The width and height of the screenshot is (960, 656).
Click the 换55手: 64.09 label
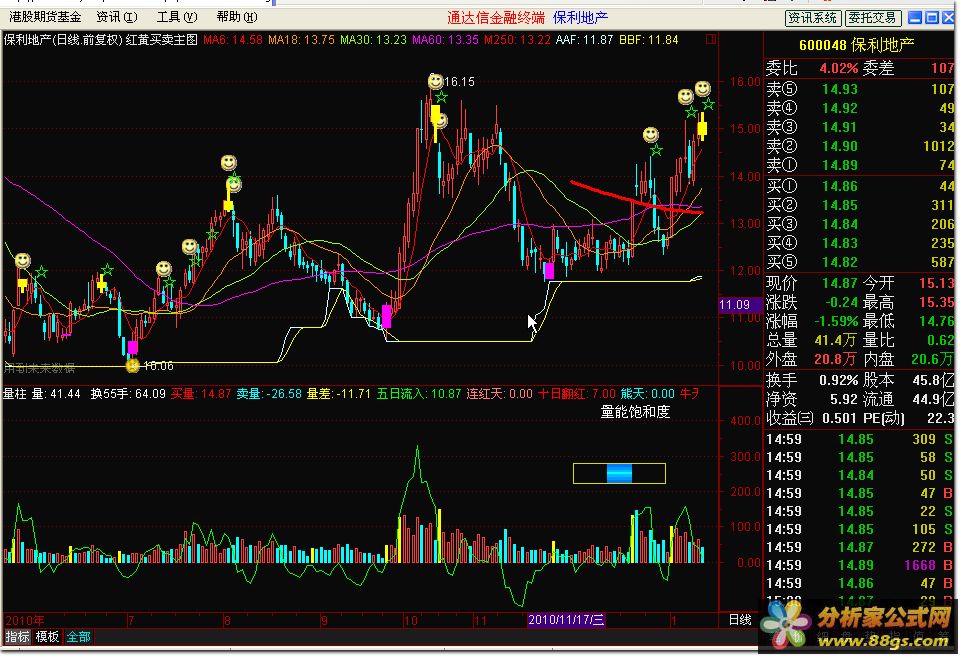[x=128, y=393]
